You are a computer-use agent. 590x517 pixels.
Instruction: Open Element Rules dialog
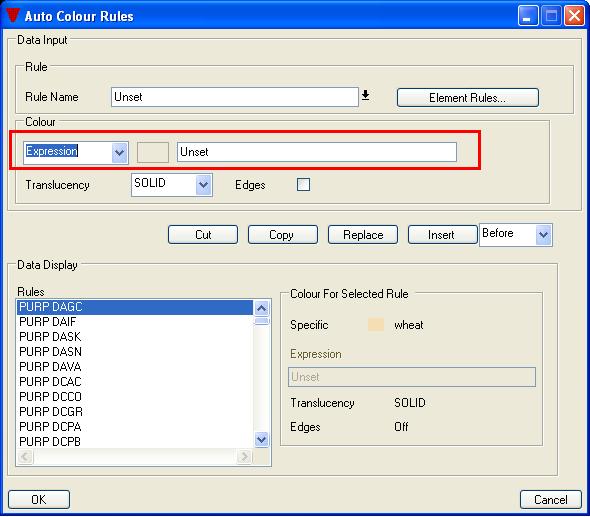[468, 98]
